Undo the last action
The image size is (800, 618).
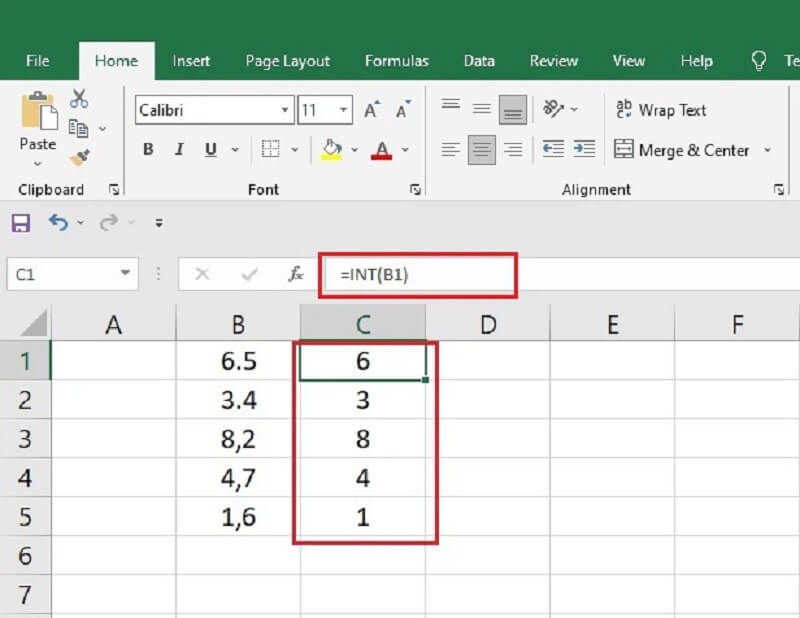click(x=58, y=223)
